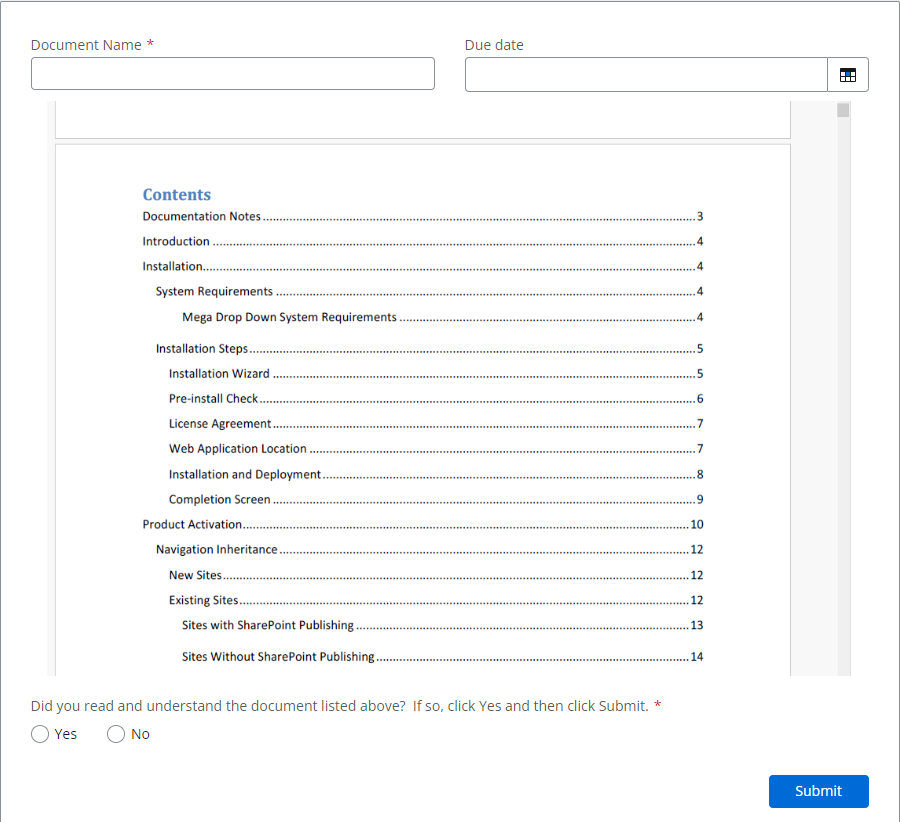Select the Yes radio button
The height and width of the screenshot is (822, 900).
(x=40, y=734)
